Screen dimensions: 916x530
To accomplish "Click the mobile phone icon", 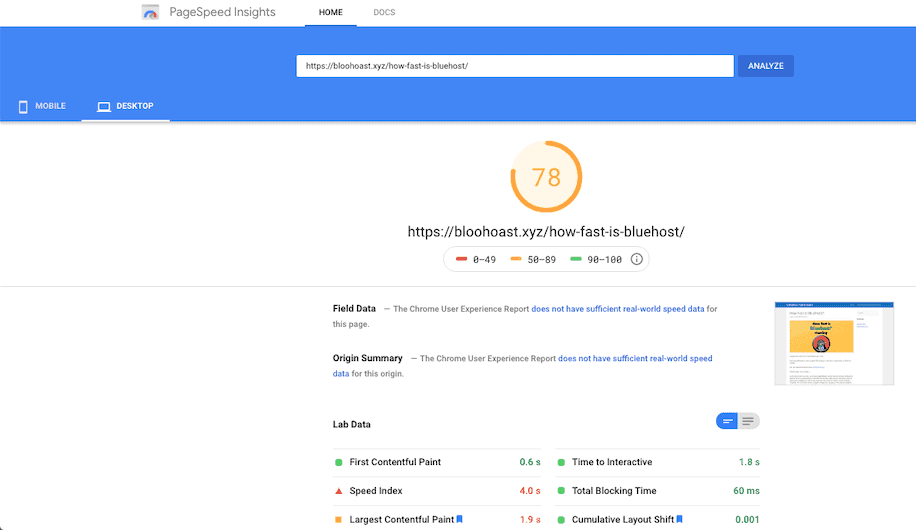I will point(23,106).
